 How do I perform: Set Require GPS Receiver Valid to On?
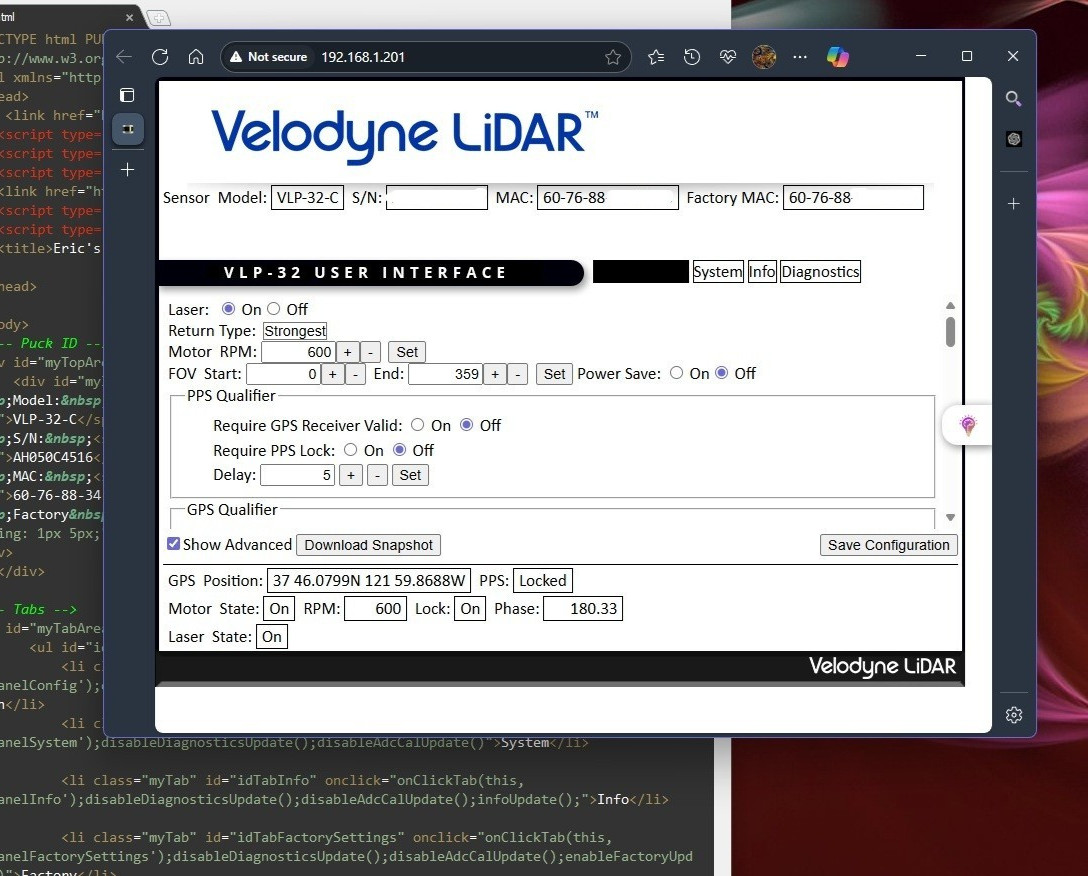click(417, 424)
